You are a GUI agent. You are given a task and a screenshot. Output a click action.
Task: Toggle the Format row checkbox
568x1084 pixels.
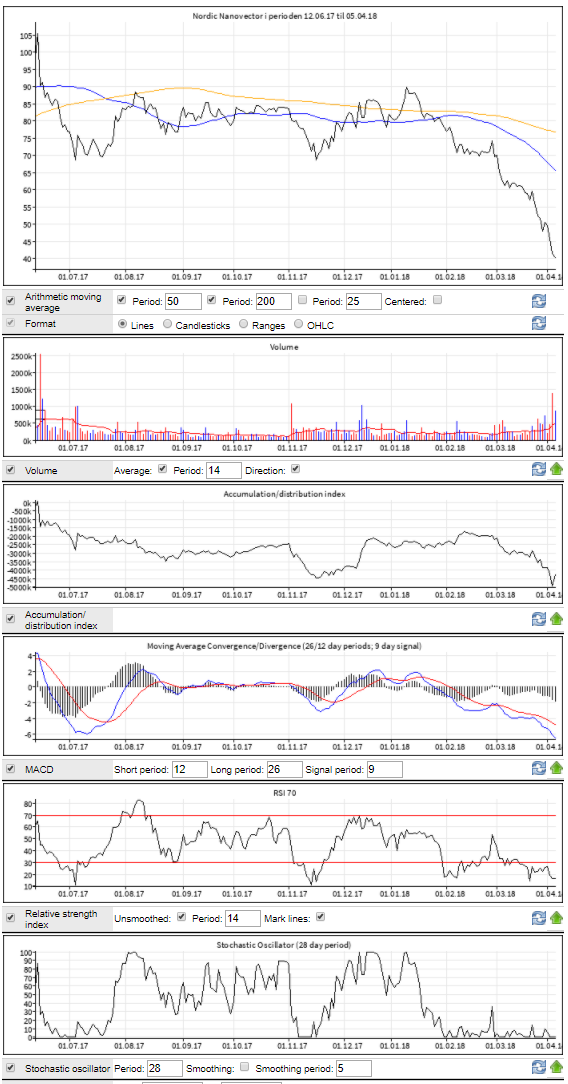pyautogui.click(x=10, y=323)
